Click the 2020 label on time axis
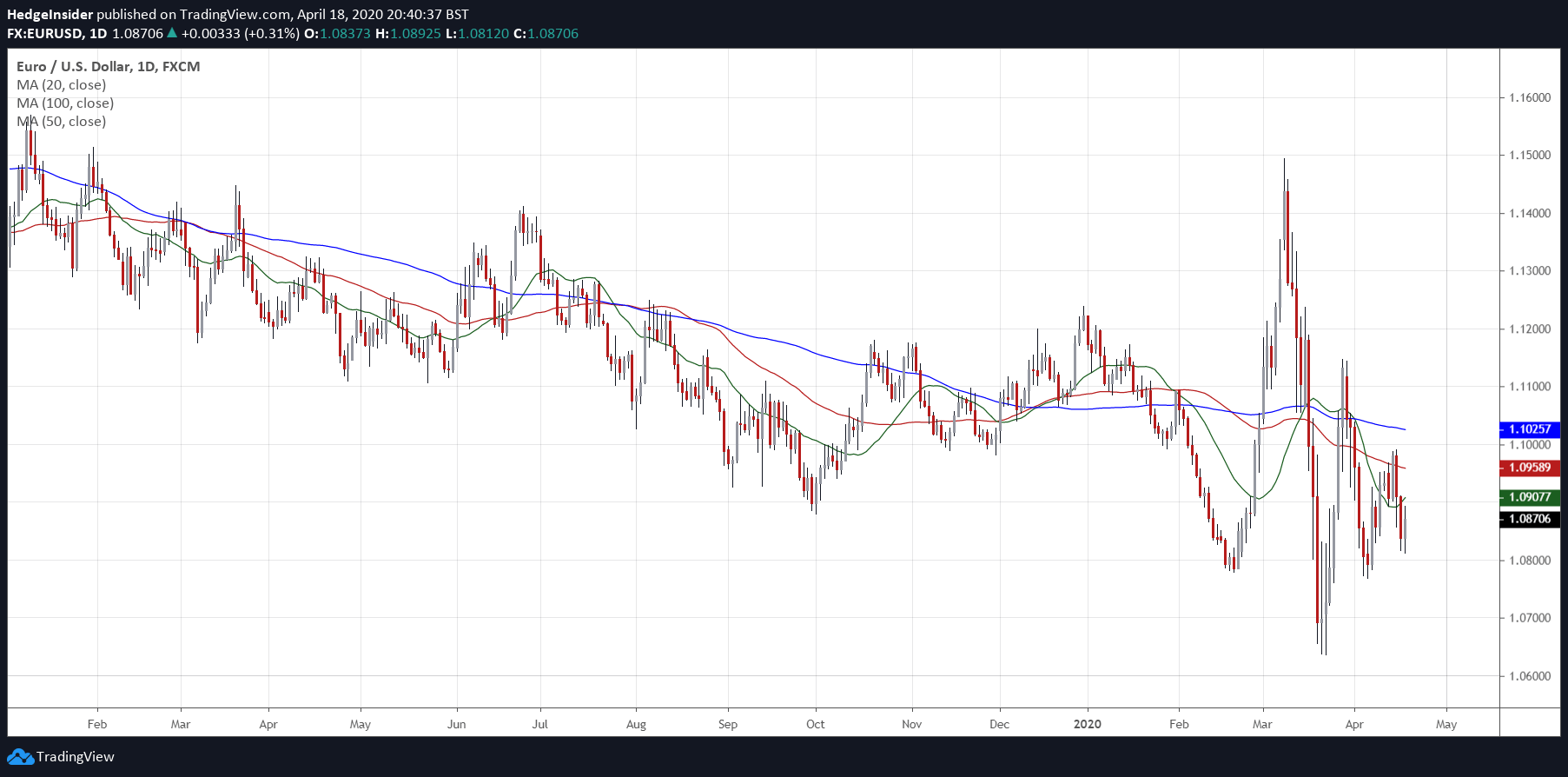This screenshot has height=777, width=1568. tap(1087, 724)
